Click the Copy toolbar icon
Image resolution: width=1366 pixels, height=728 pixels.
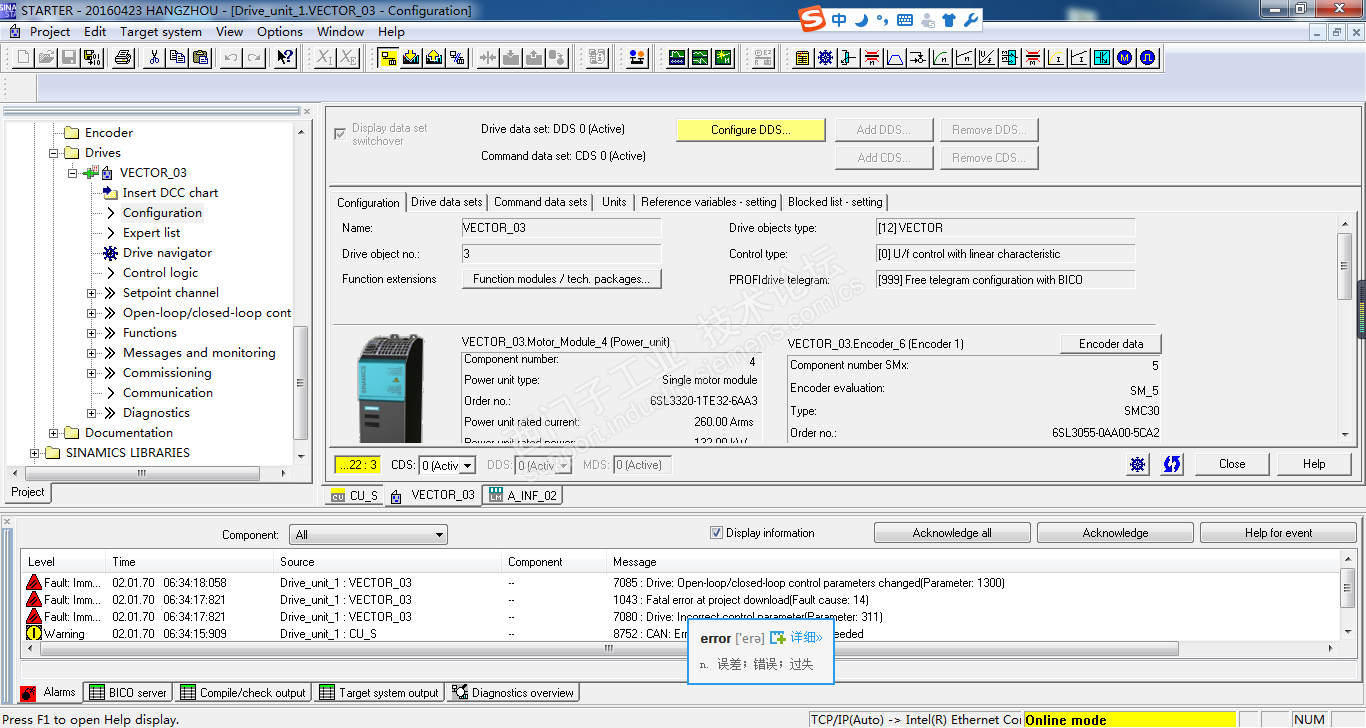(x=177, y=58)
